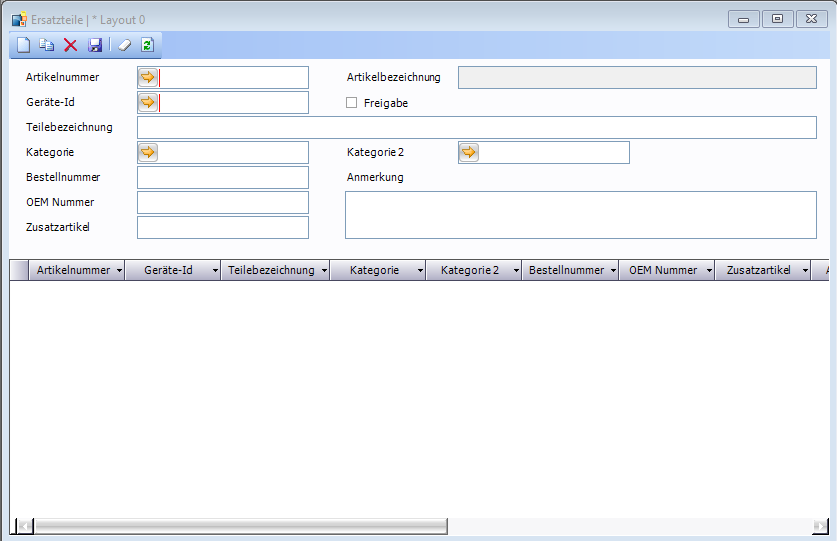Viewport: 837px width, 541px height.
Task: Click into the Teilebezeichnung text field
Action: coord(476,127)
